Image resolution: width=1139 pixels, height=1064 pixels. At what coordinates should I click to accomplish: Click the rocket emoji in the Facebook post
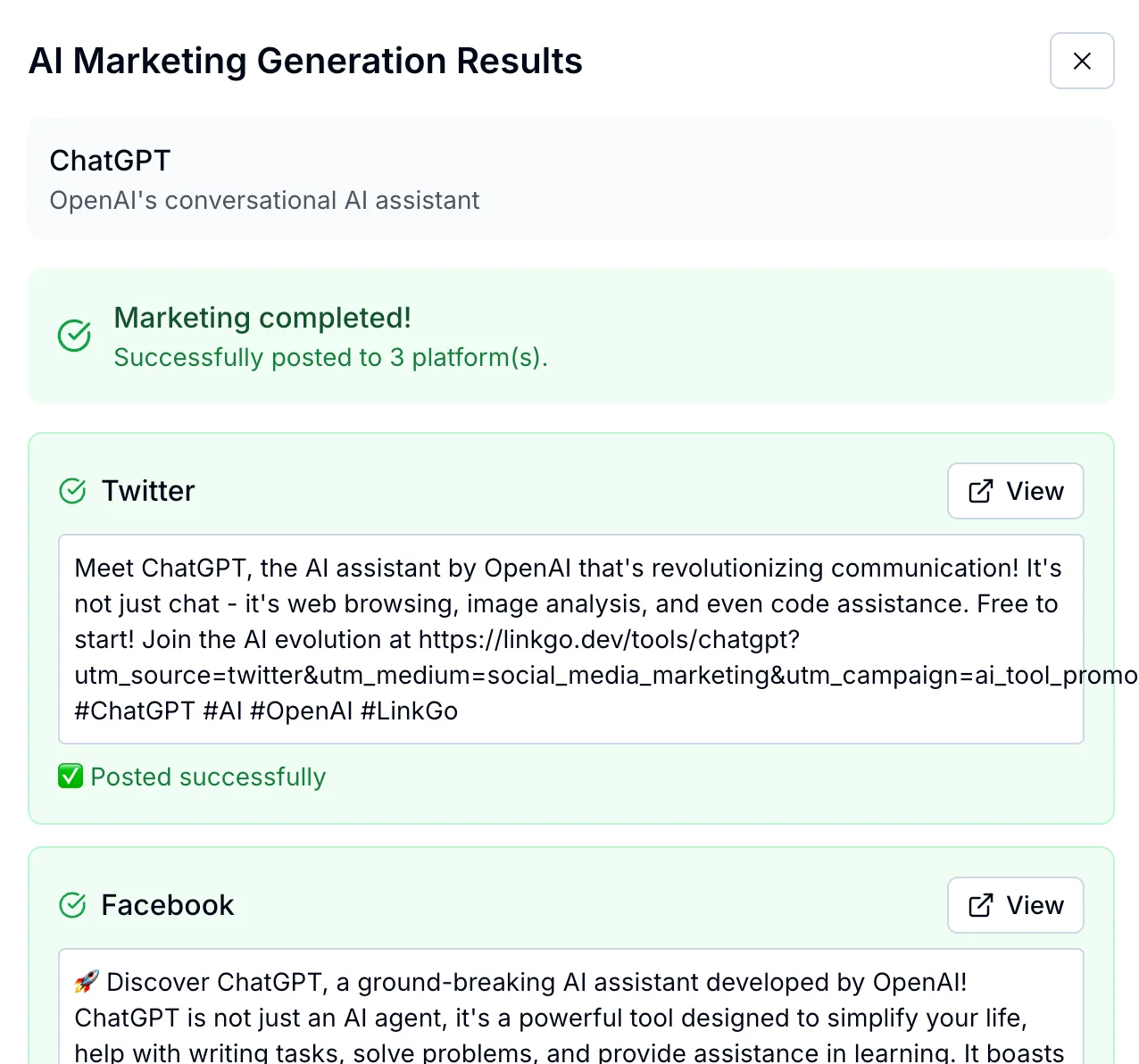tap(86, 981)
